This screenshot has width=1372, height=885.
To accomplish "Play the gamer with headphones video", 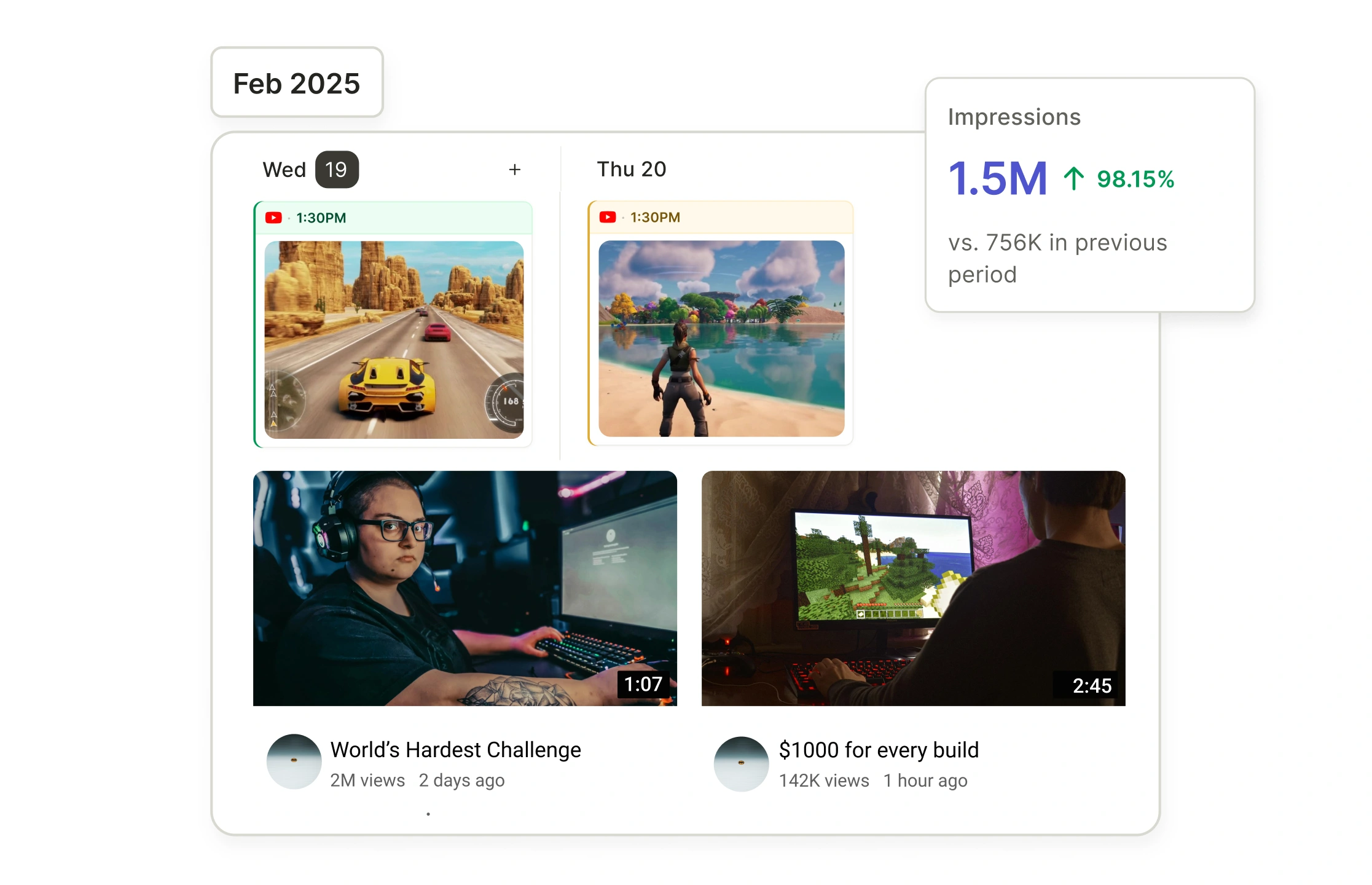I will click(465, 588).
